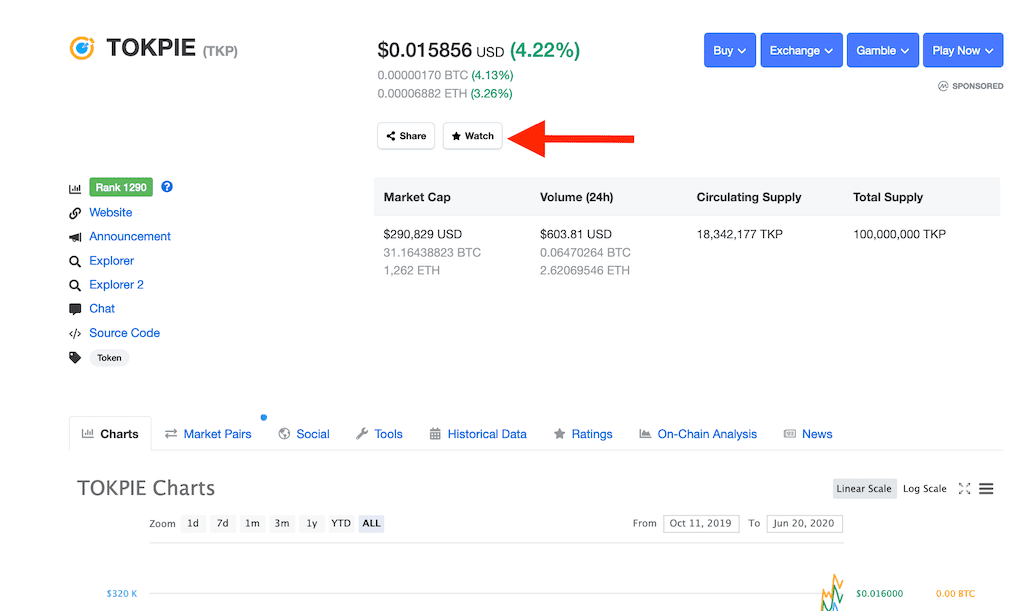This screenshot has height=611, width=1024.
Task: Click the TOKPIE coin logo icon
Action: click(x=82, y=48)
